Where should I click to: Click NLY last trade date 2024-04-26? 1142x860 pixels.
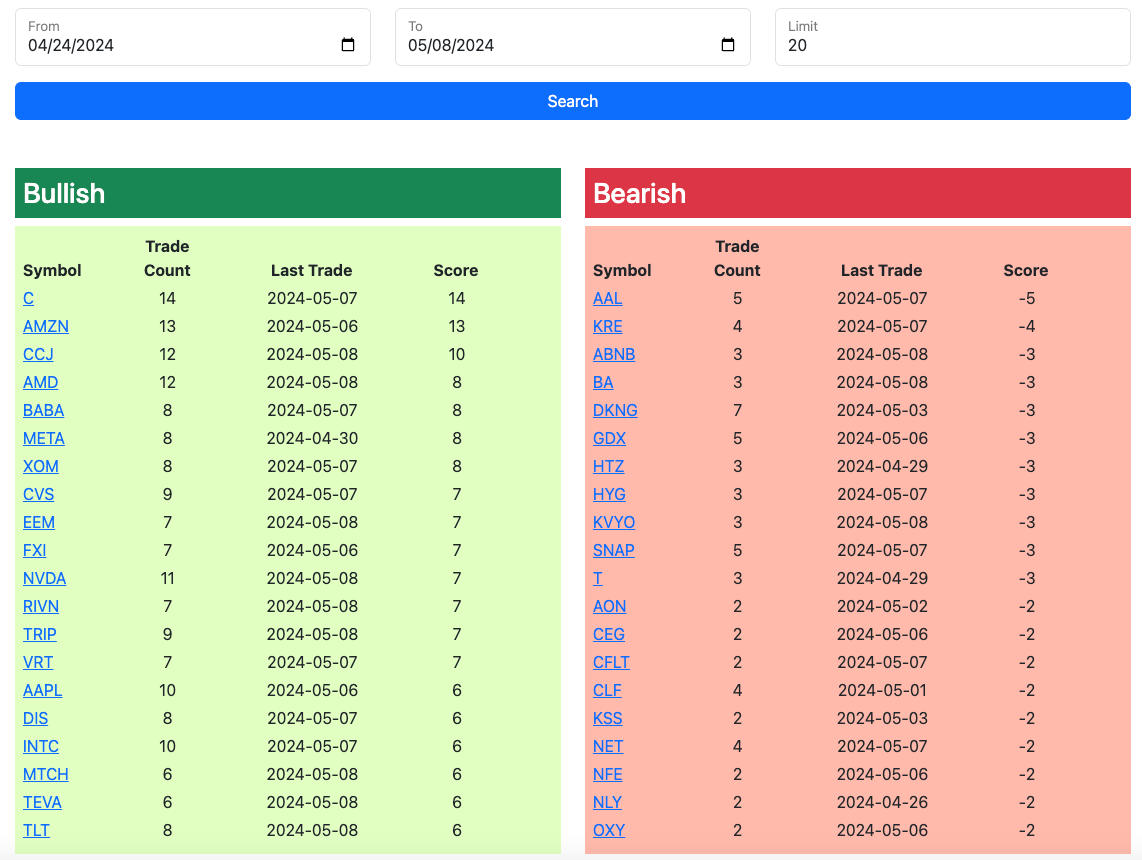pos(882,802)
